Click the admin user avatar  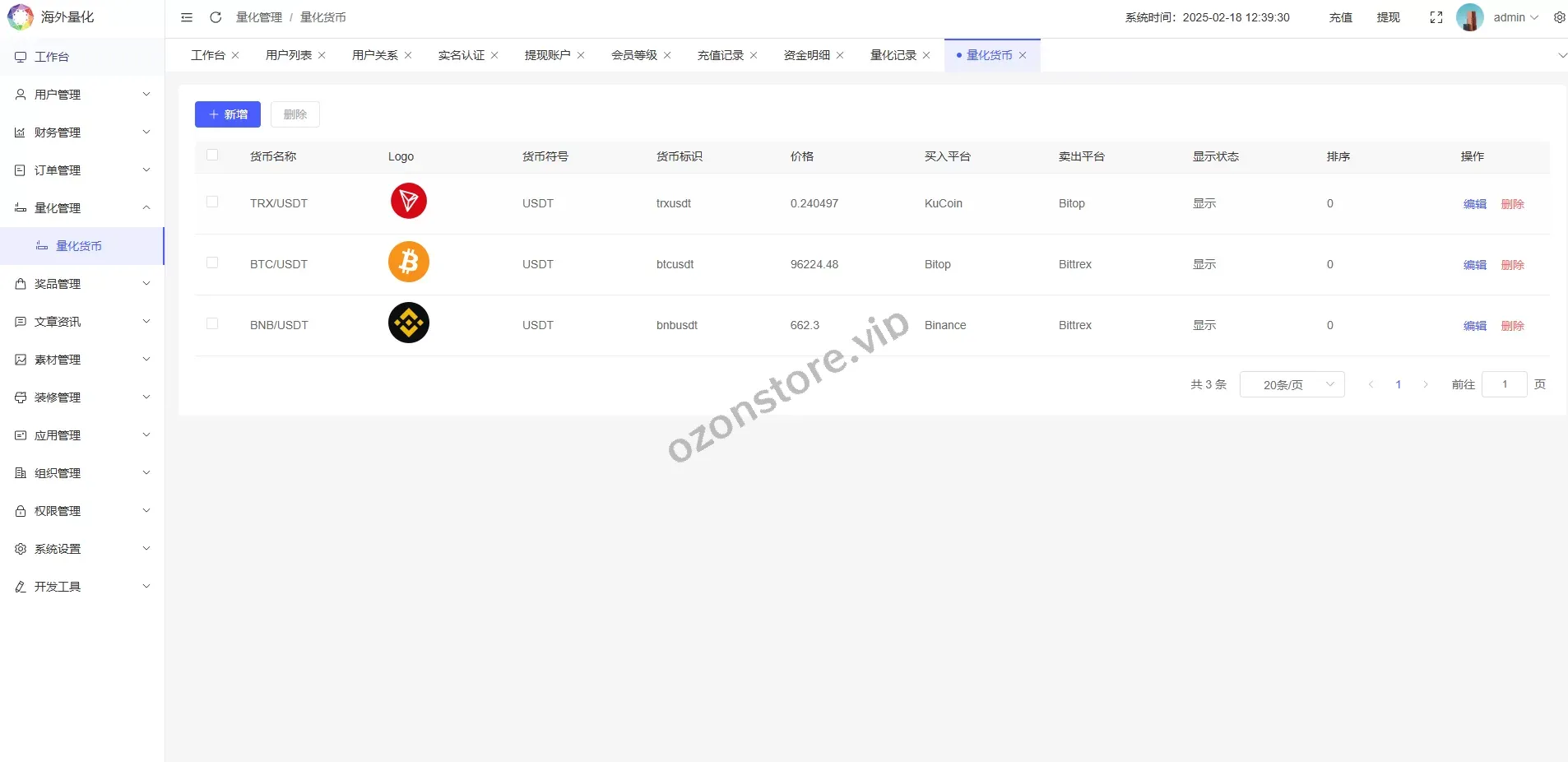[1469, 17]
